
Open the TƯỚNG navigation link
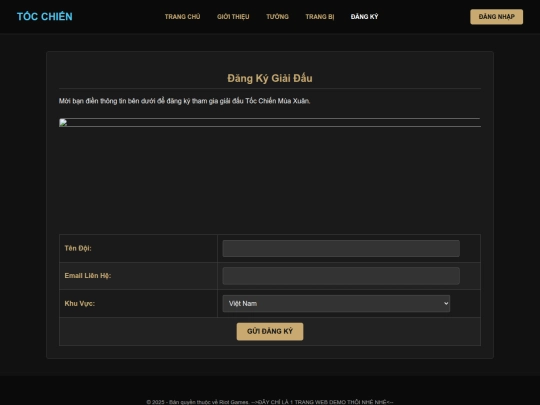[x=277, y=17]
